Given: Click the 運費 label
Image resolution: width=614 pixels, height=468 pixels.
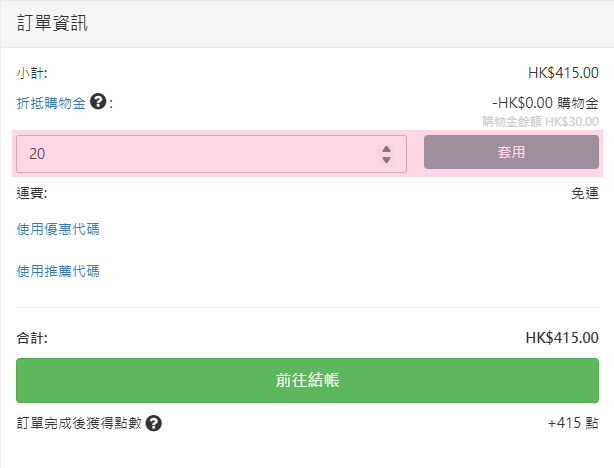Looking at the screenshot, I should (32, 194).
